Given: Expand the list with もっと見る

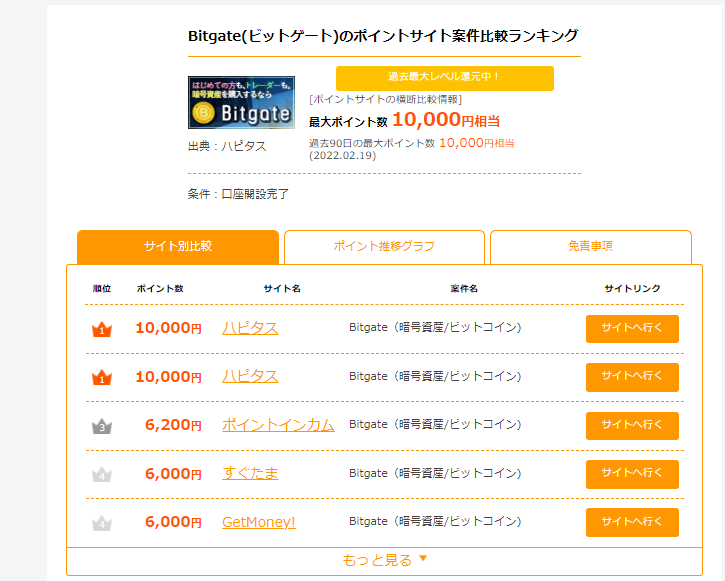Looking at the screenshot, I should [x=384, y=560].
